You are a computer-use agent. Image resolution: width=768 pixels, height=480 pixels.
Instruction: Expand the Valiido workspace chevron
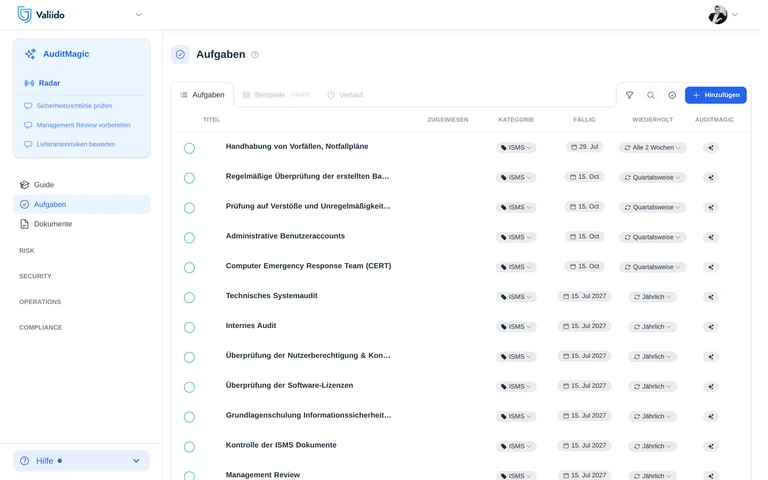tap(139, 15)
